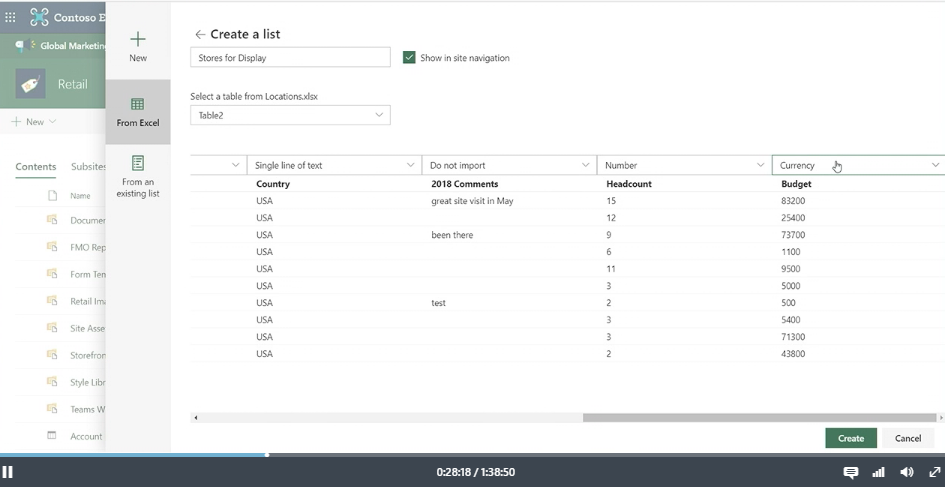Click the back arrow beside Create a list
This screenshot has height=487, width=945.
[x=200, y=34]
